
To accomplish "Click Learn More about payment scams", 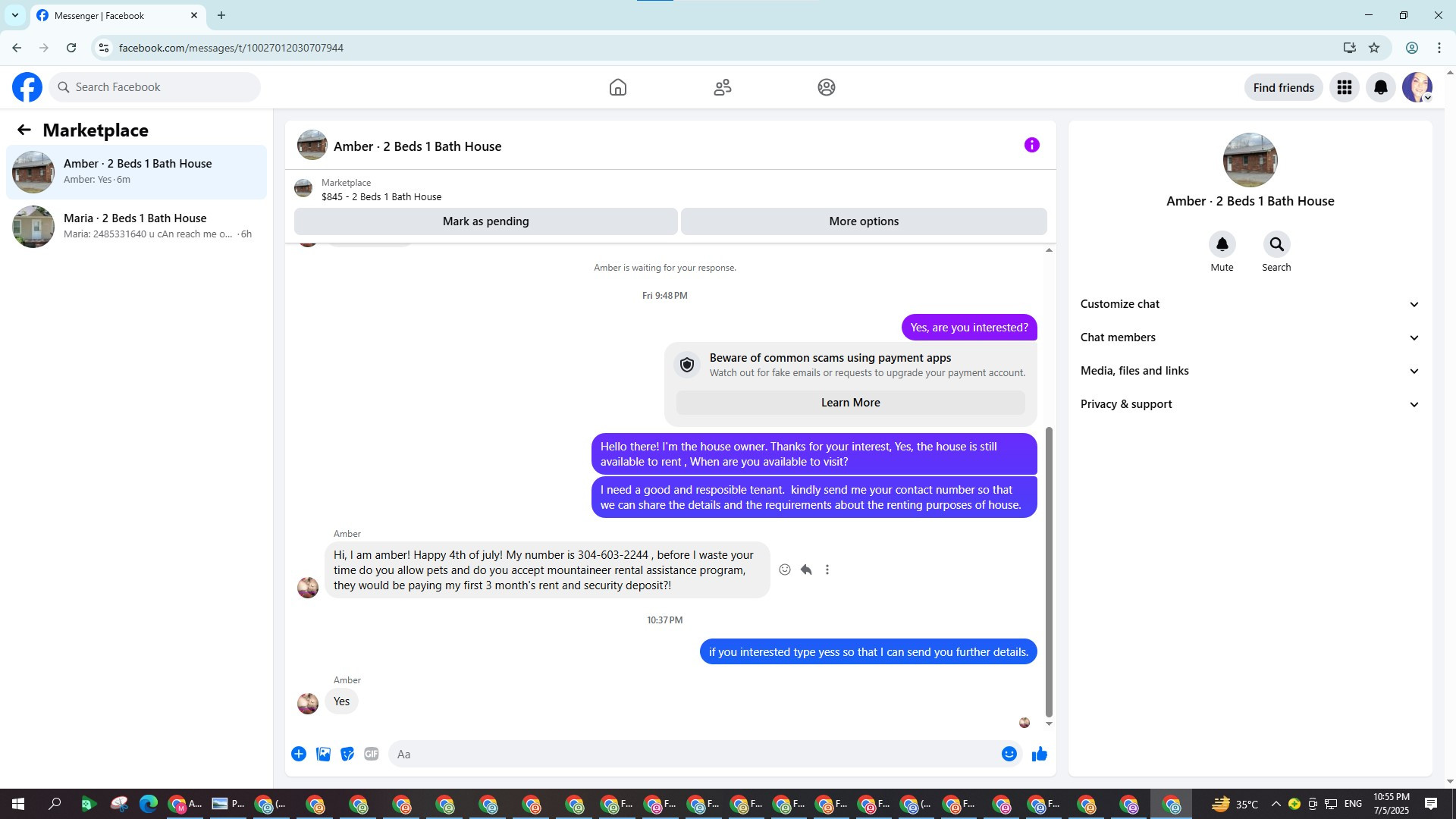I will click(x=850, y=403).
